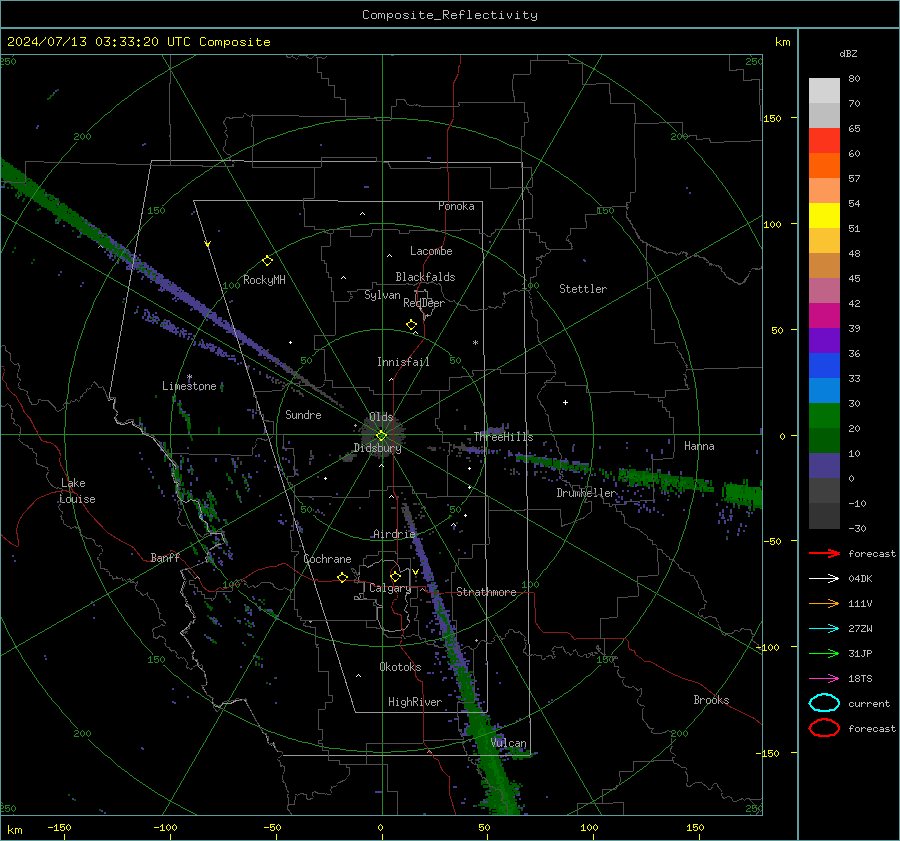Click the Olds city label
The width and height of the screenshot is (900, 841).
[x=381, y=417]
